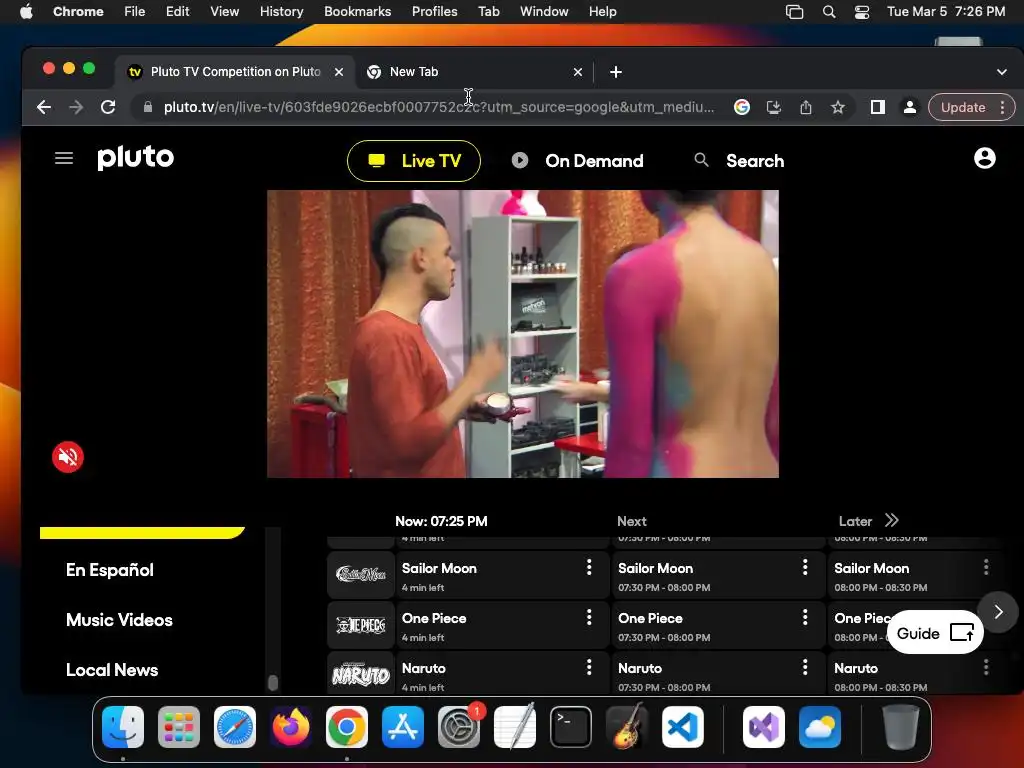Click the category list scrollbar thumb
Viewport: 1024px width, 768px height.
(x=273, y=682)
